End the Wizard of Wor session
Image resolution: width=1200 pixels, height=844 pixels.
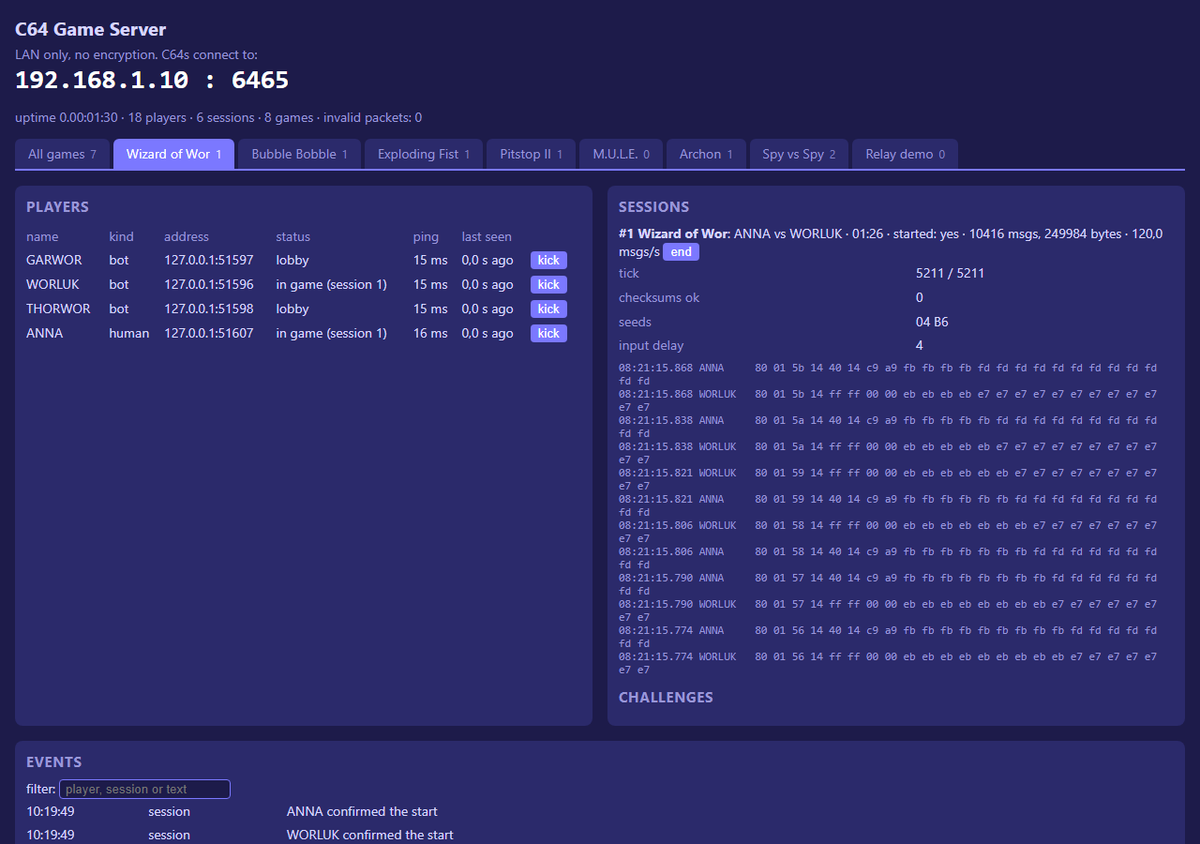tap(681, 252)
